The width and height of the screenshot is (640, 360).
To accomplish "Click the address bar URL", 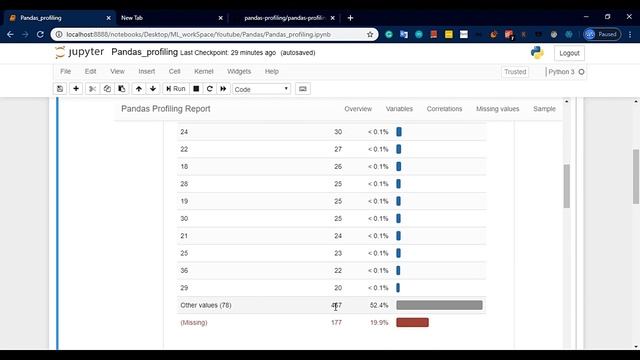I will pyautogui.click(x=198, y=35).
